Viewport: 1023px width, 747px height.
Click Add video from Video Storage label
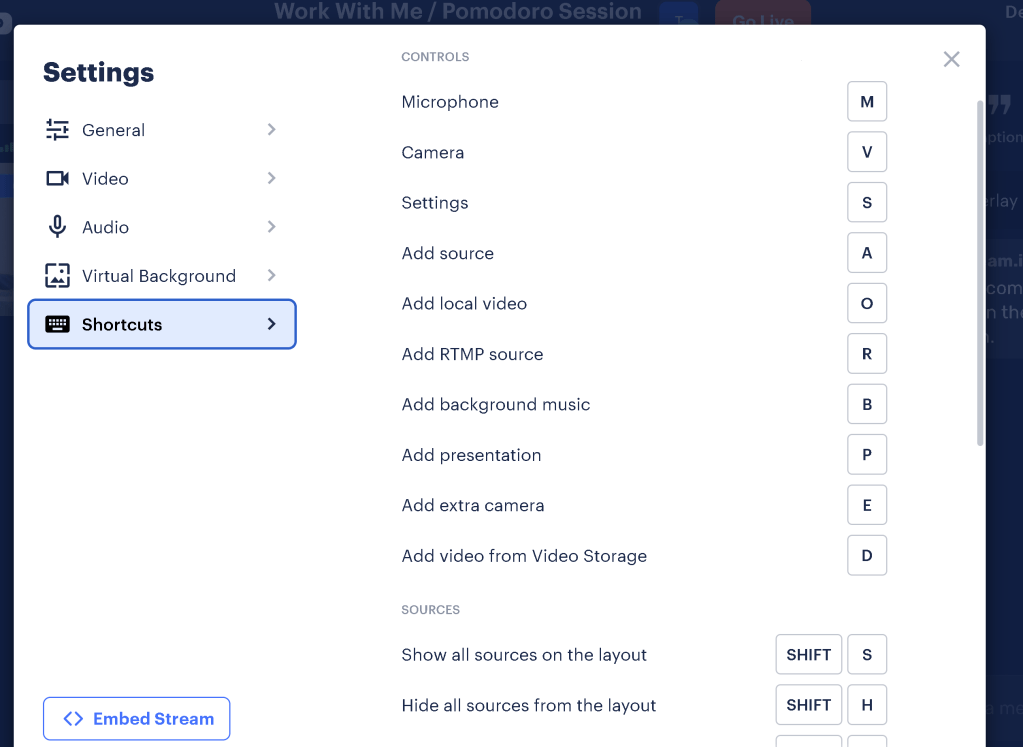[x=524, y=556]
